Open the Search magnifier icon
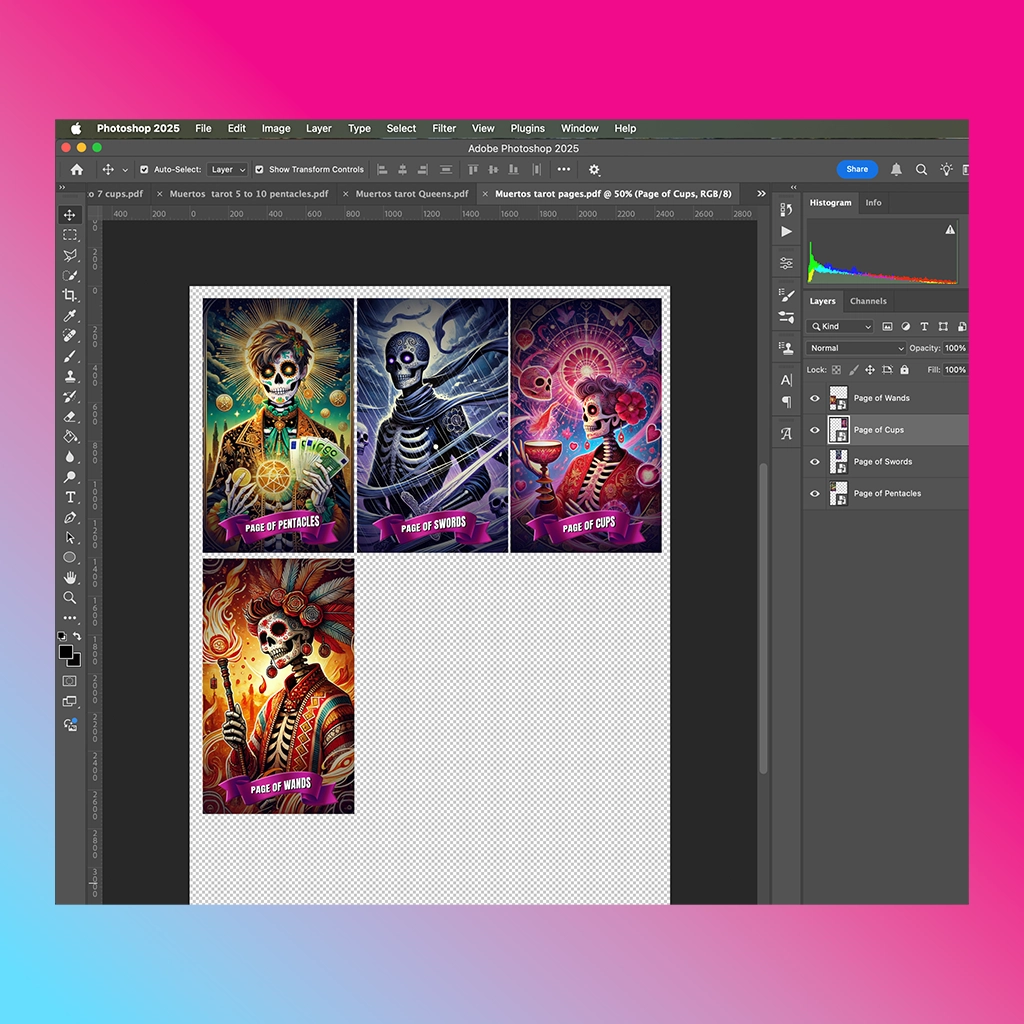 [921, 170]
